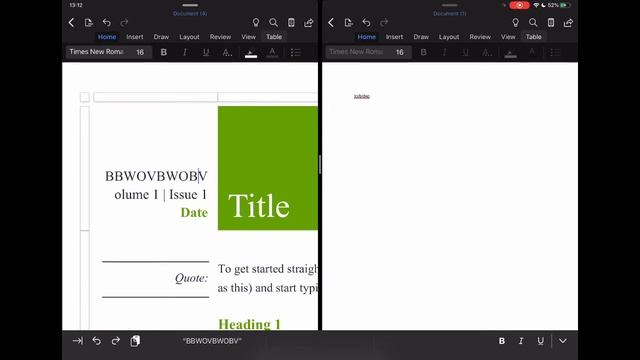The width and height of the screenshot is (640, 360).
Task: Go back in left Word window
Action: click(71, 22)
